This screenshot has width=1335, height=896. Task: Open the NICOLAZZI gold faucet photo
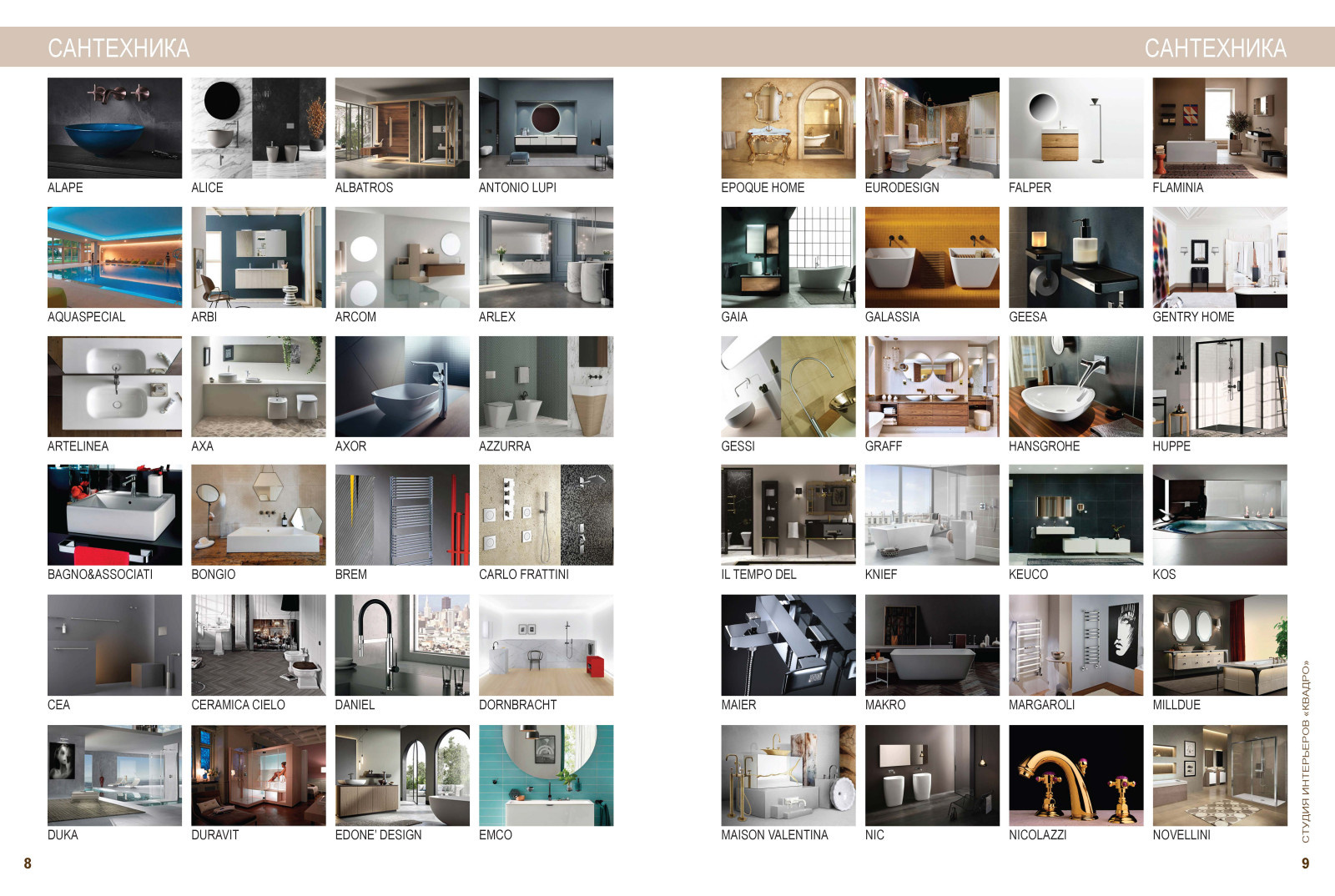(1076, 775)
